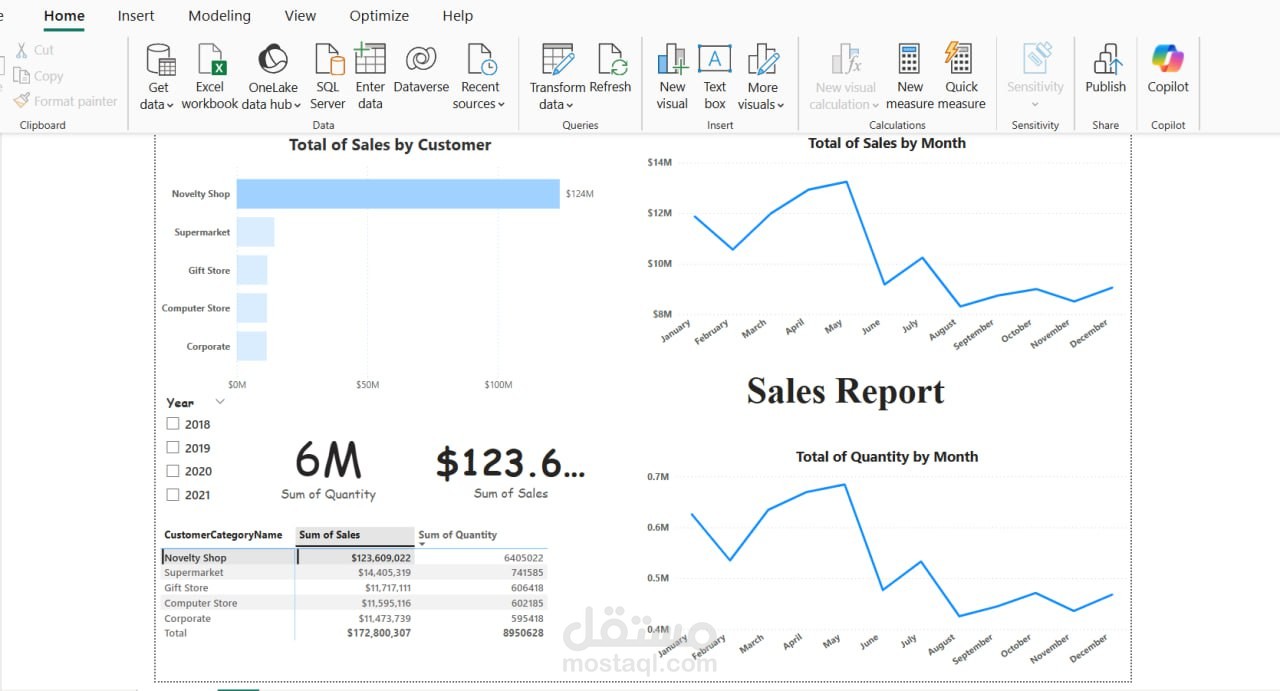
Task: Click the Sensitivity label icon
Action: coord(1037,58)
